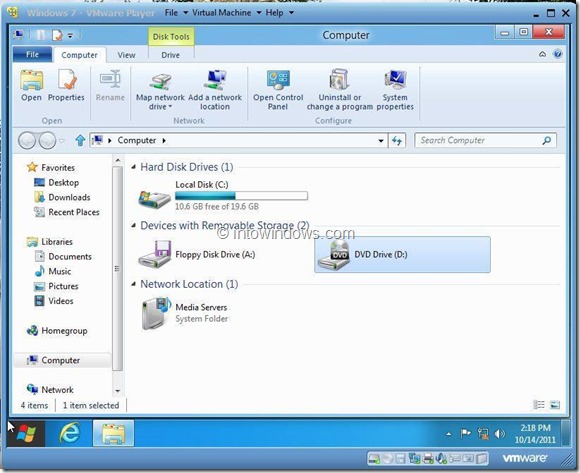The height and width of the screenshot is (473, 580).
Task: Collapse the Network Location group
Action: click(134, 284)
